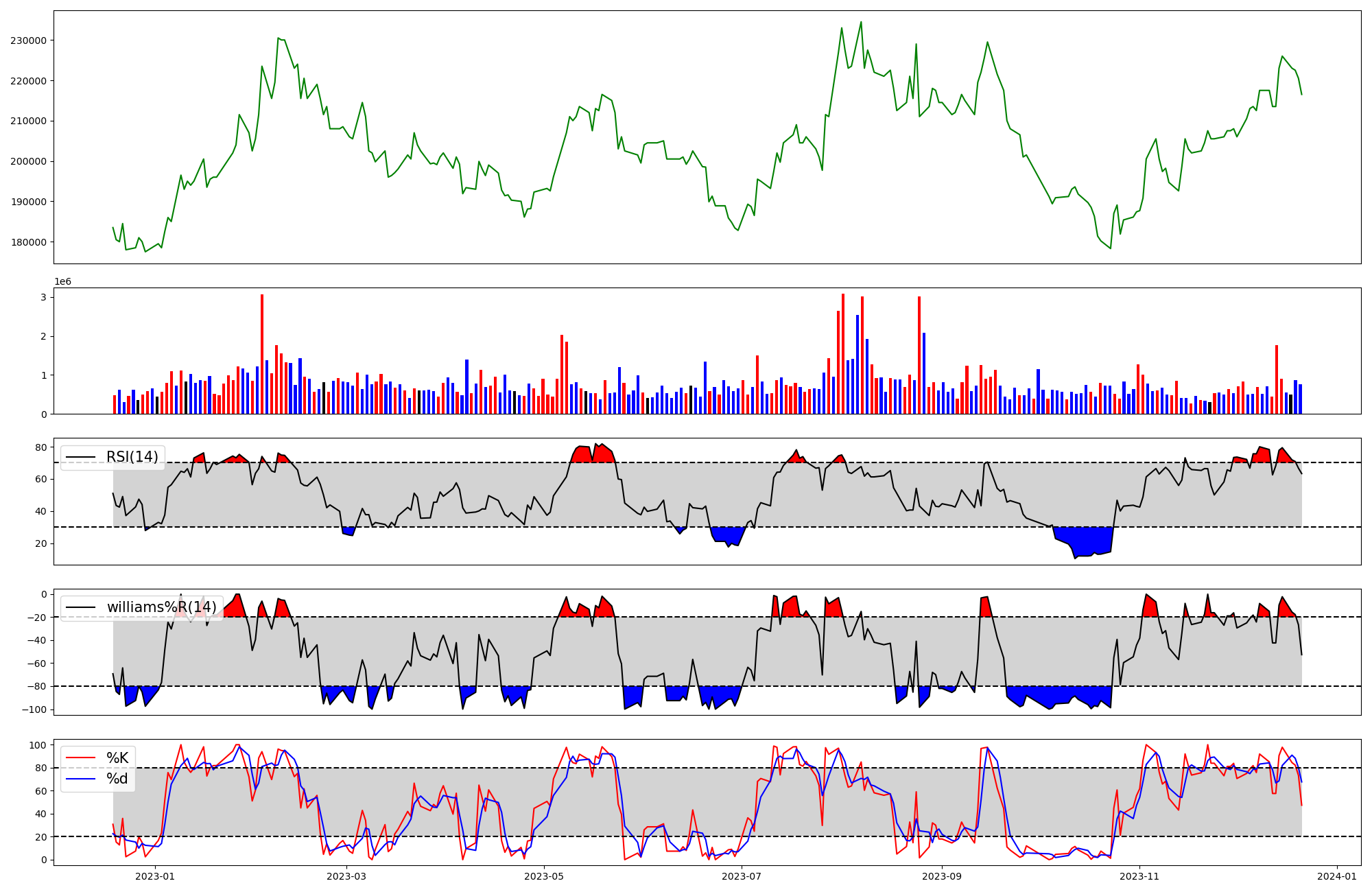1372x892 pixels.
Task: Click the 100 tick on stochastic axis
Action: [x=38, y=745]
